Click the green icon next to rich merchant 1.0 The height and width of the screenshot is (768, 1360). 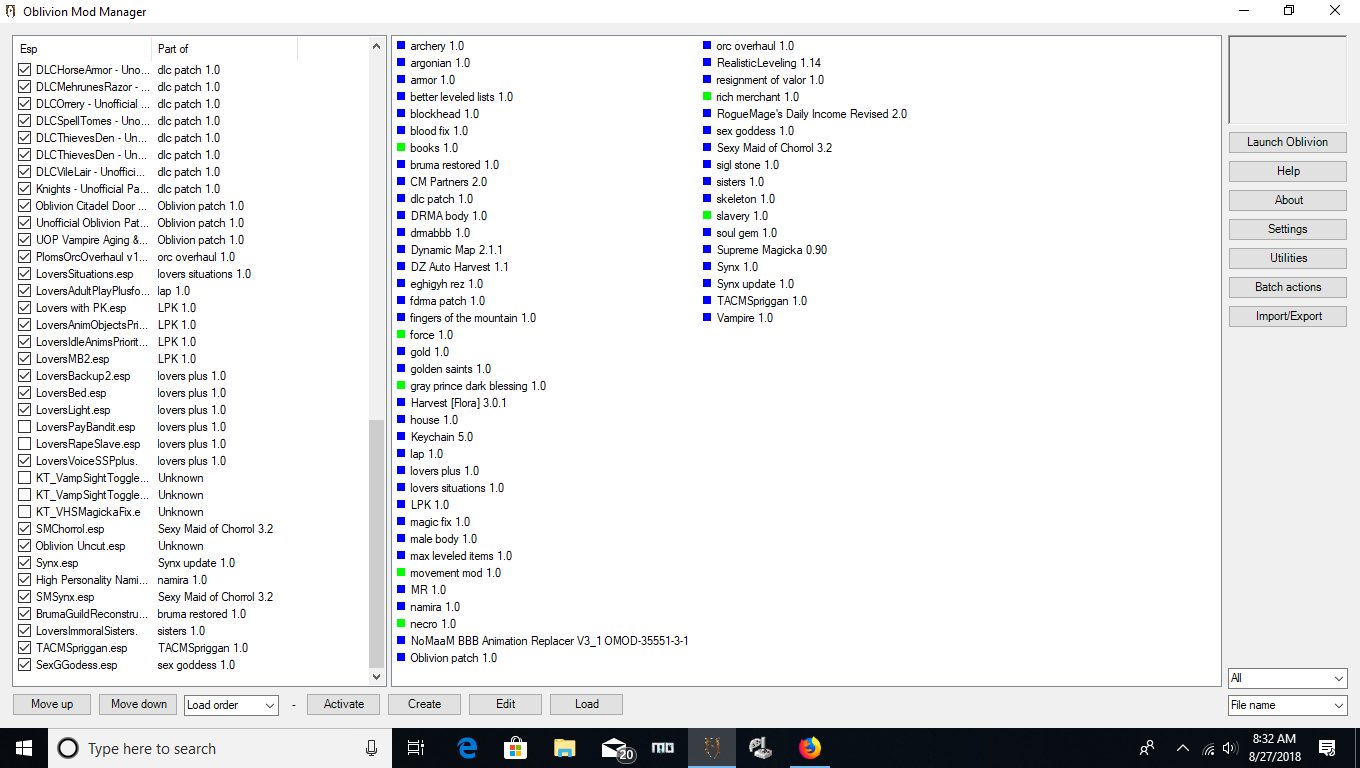707,97
